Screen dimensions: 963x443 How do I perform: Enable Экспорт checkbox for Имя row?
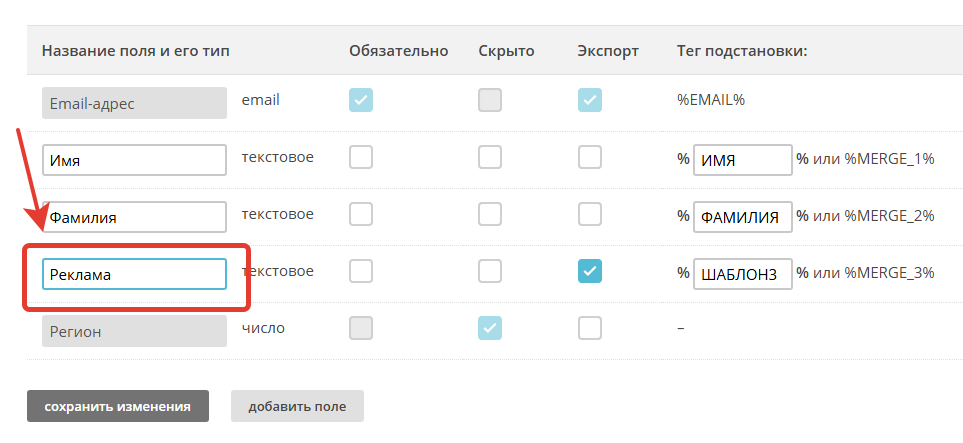coord(590,158)
